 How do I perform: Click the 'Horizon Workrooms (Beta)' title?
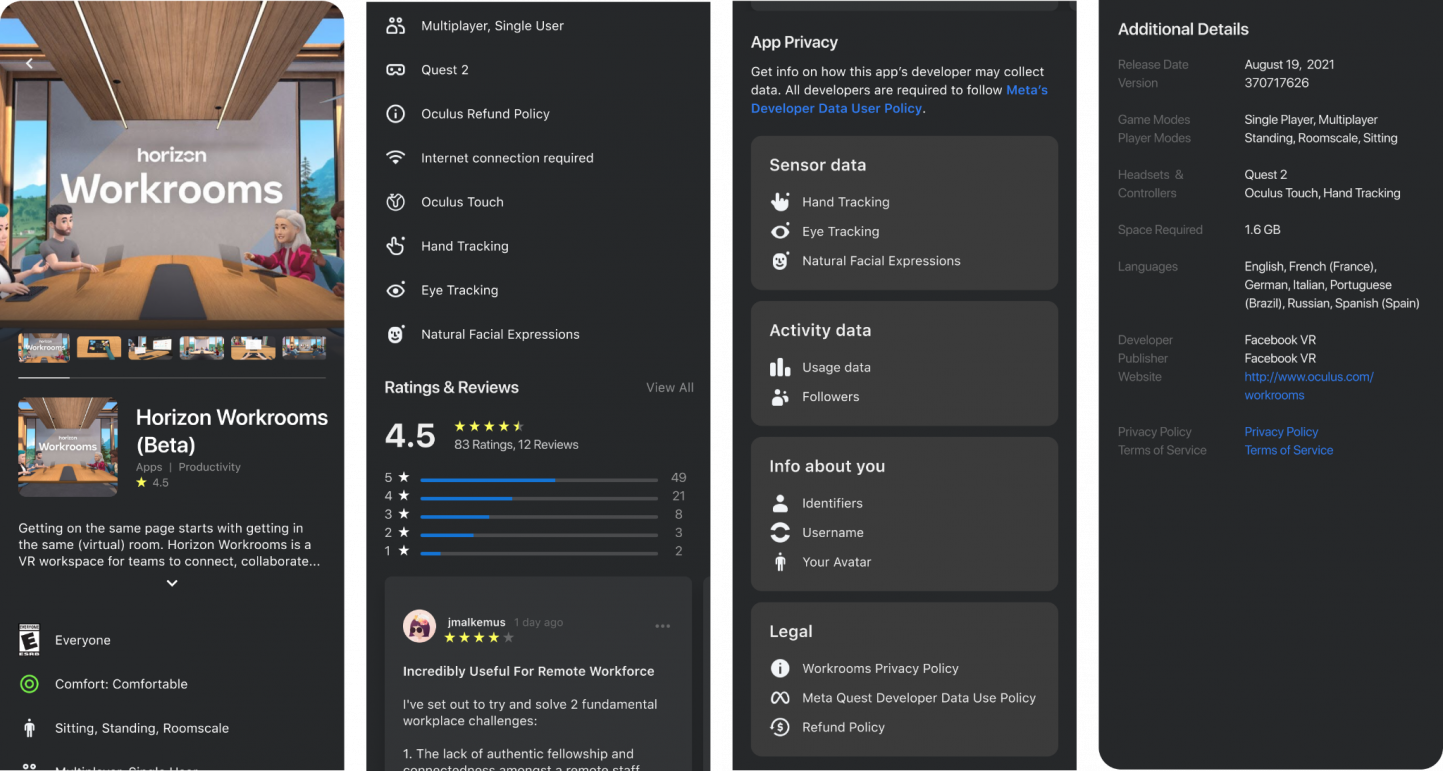click(232, 431)
